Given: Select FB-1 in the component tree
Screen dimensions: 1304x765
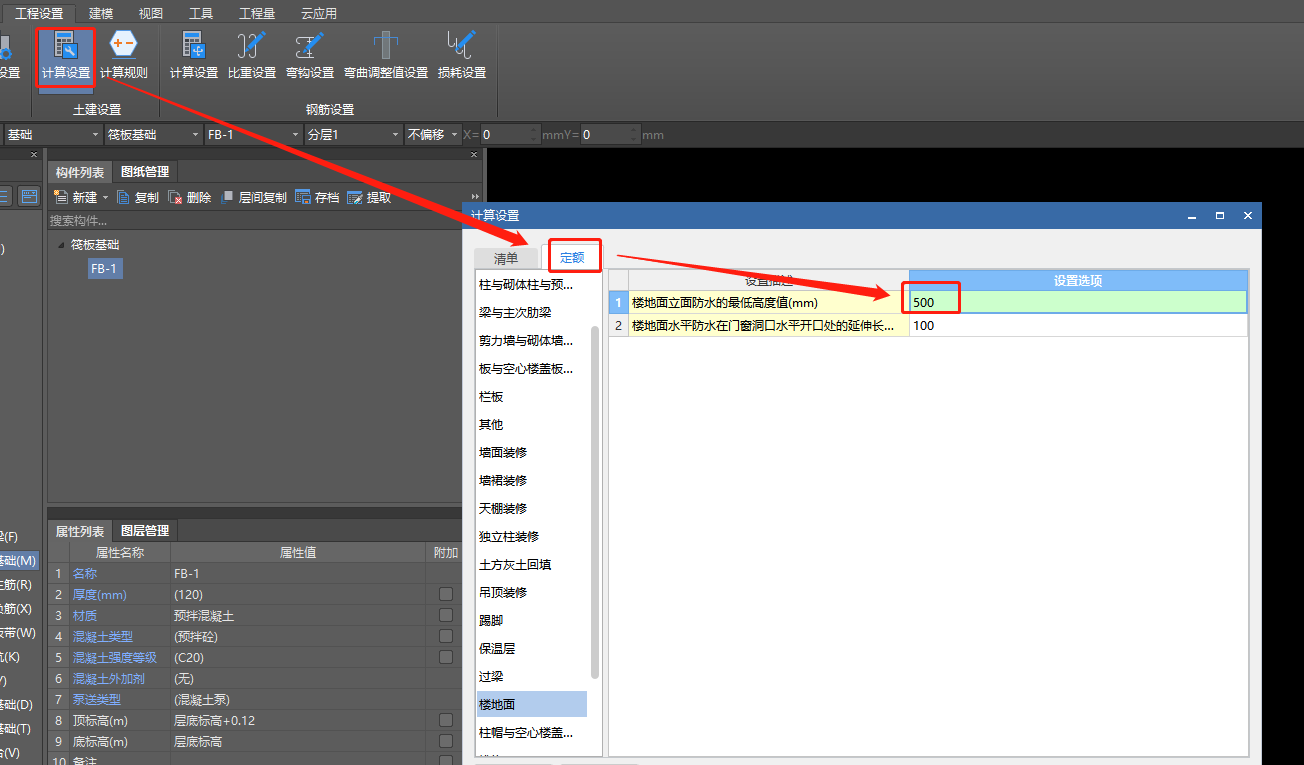Looking at the screenshot, I should (x=104, y=268).
